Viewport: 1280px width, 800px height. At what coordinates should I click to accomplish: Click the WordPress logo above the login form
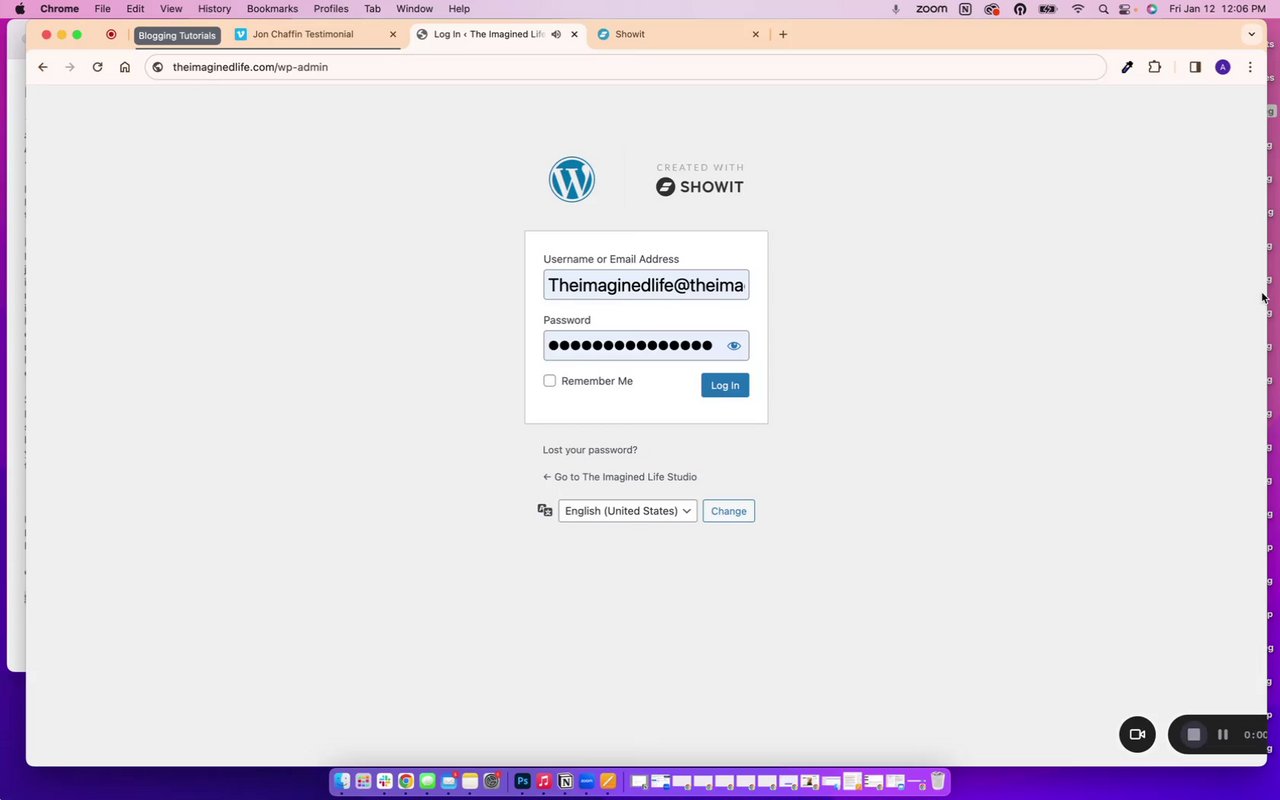572,180
